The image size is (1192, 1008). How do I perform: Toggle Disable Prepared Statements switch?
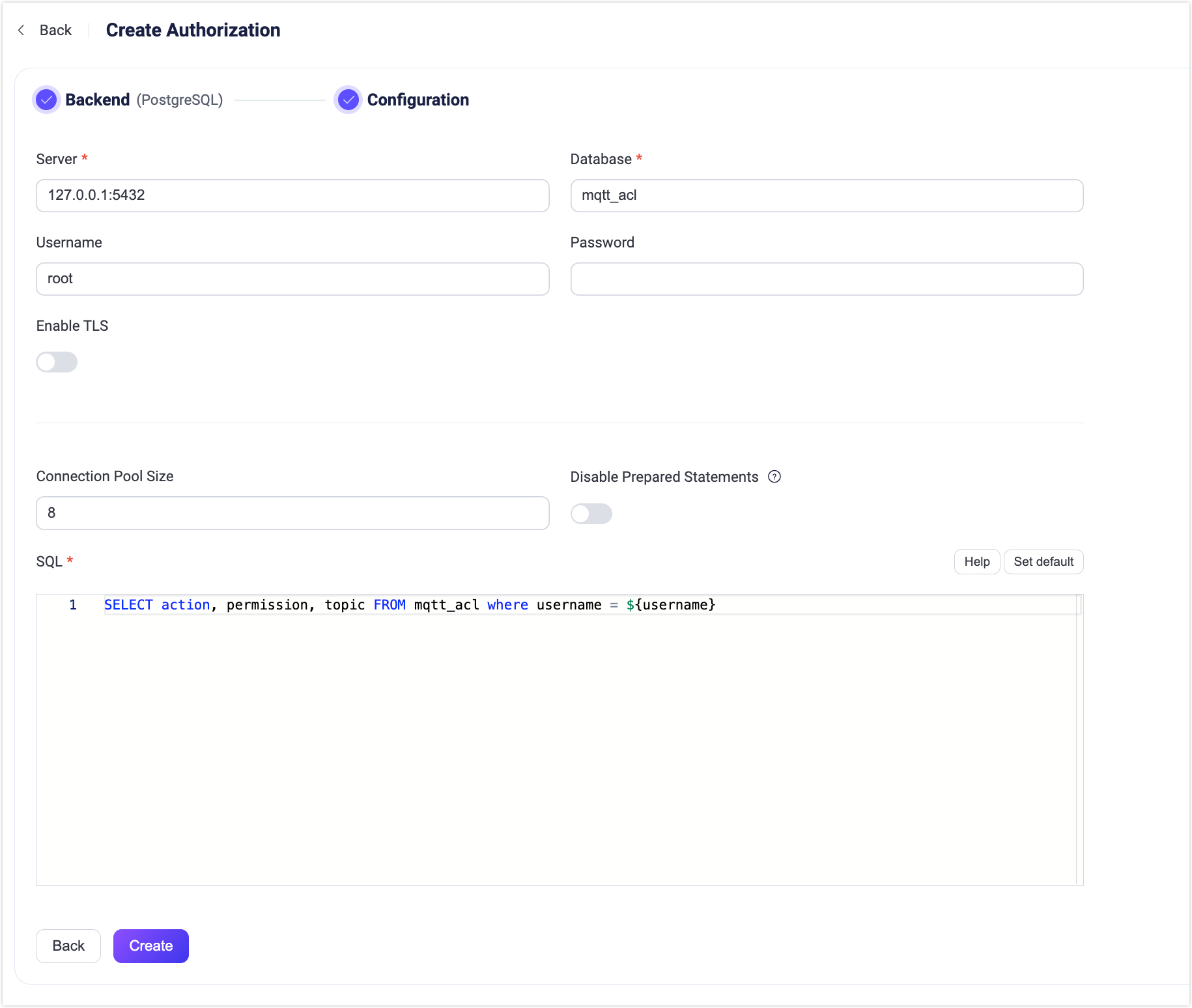coord(591,514)
